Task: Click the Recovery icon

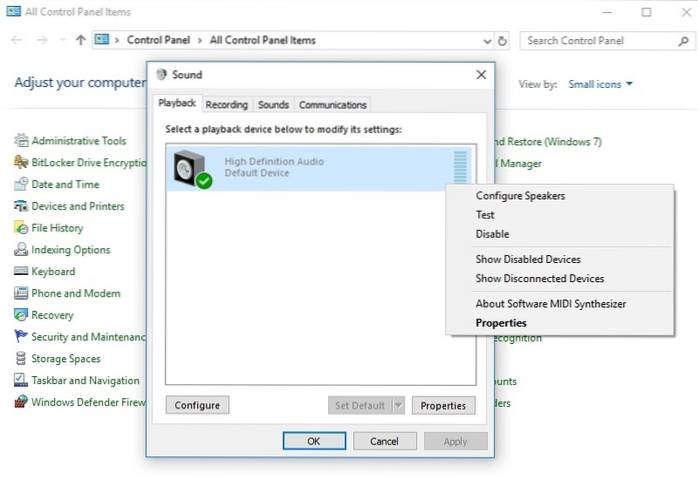Action: click(21, 315)
